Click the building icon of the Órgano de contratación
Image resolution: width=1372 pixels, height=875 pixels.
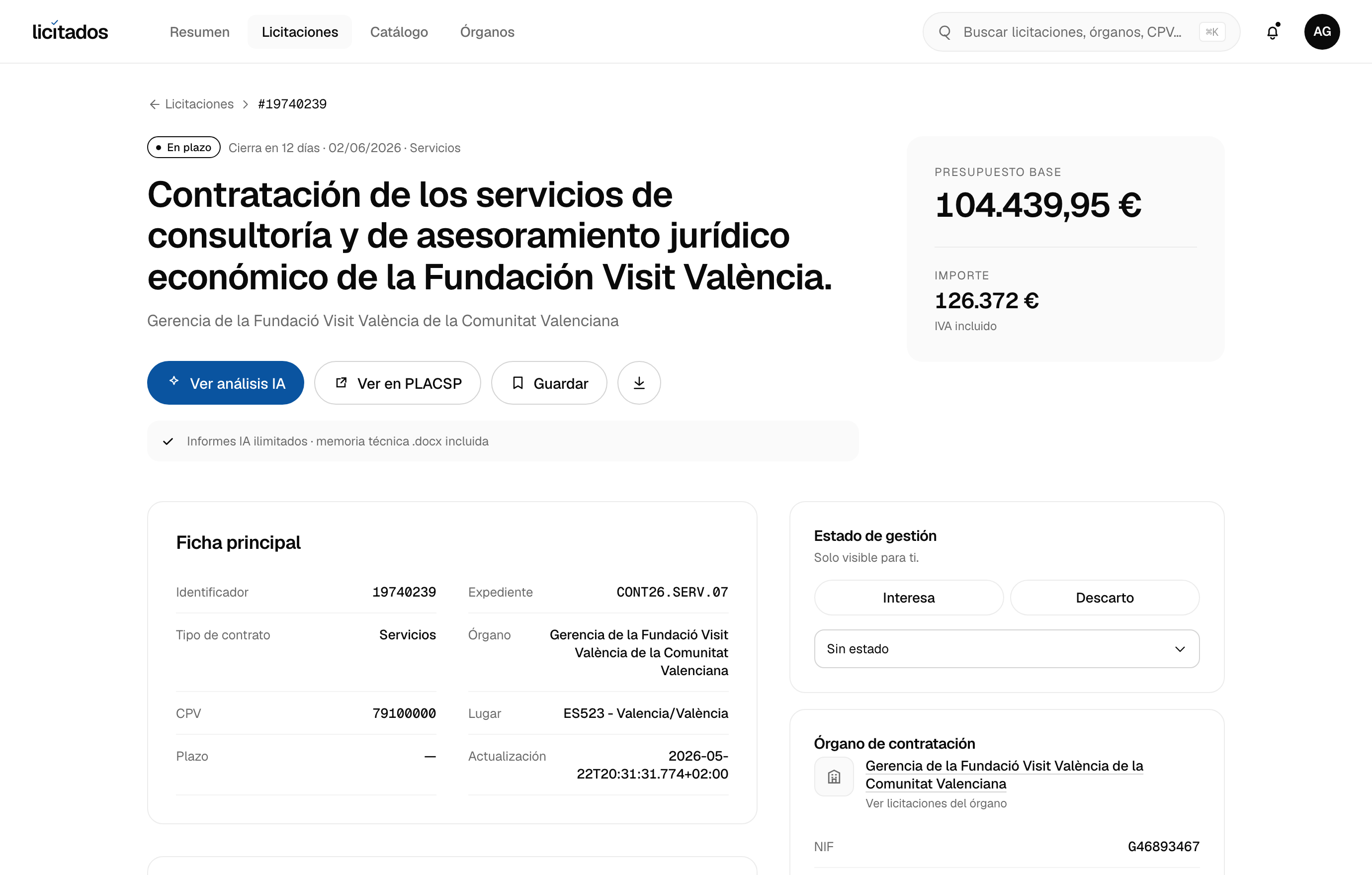click(834, 776)
